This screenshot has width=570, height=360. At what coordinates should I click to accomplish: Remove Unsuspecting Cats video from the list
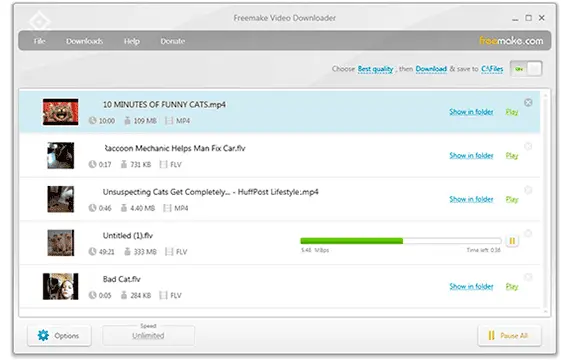coord(528,190)
